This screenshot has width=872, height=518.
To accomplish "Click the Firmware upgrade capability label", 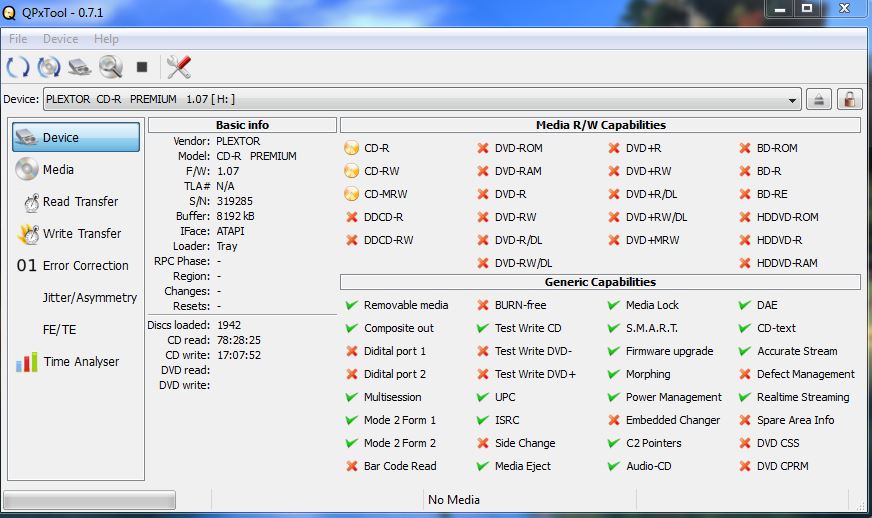I will [x=670, y=351].
